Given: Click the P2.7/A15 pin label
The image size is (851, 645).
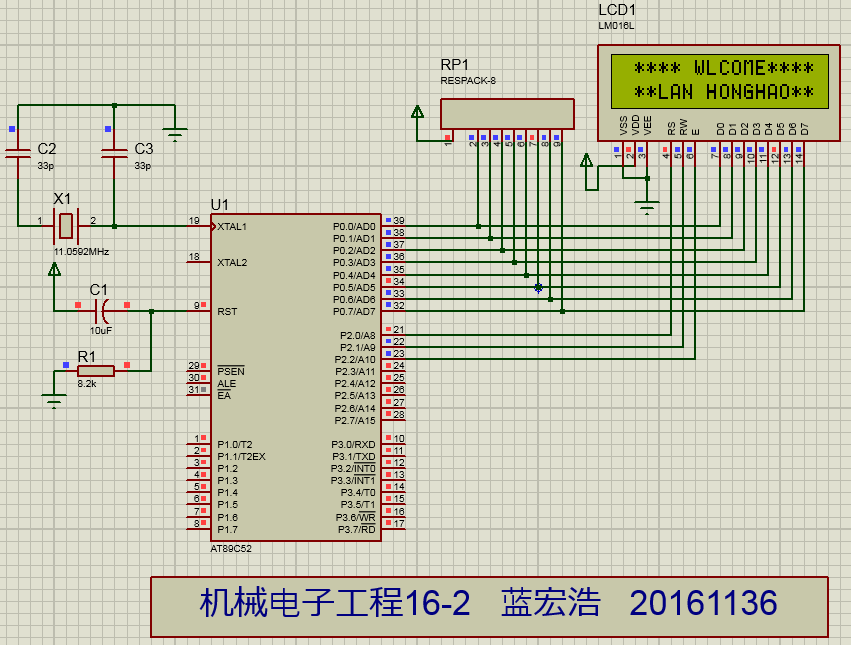Looking at the screenshot, I should pyautogui.click(x=355, y=420).
